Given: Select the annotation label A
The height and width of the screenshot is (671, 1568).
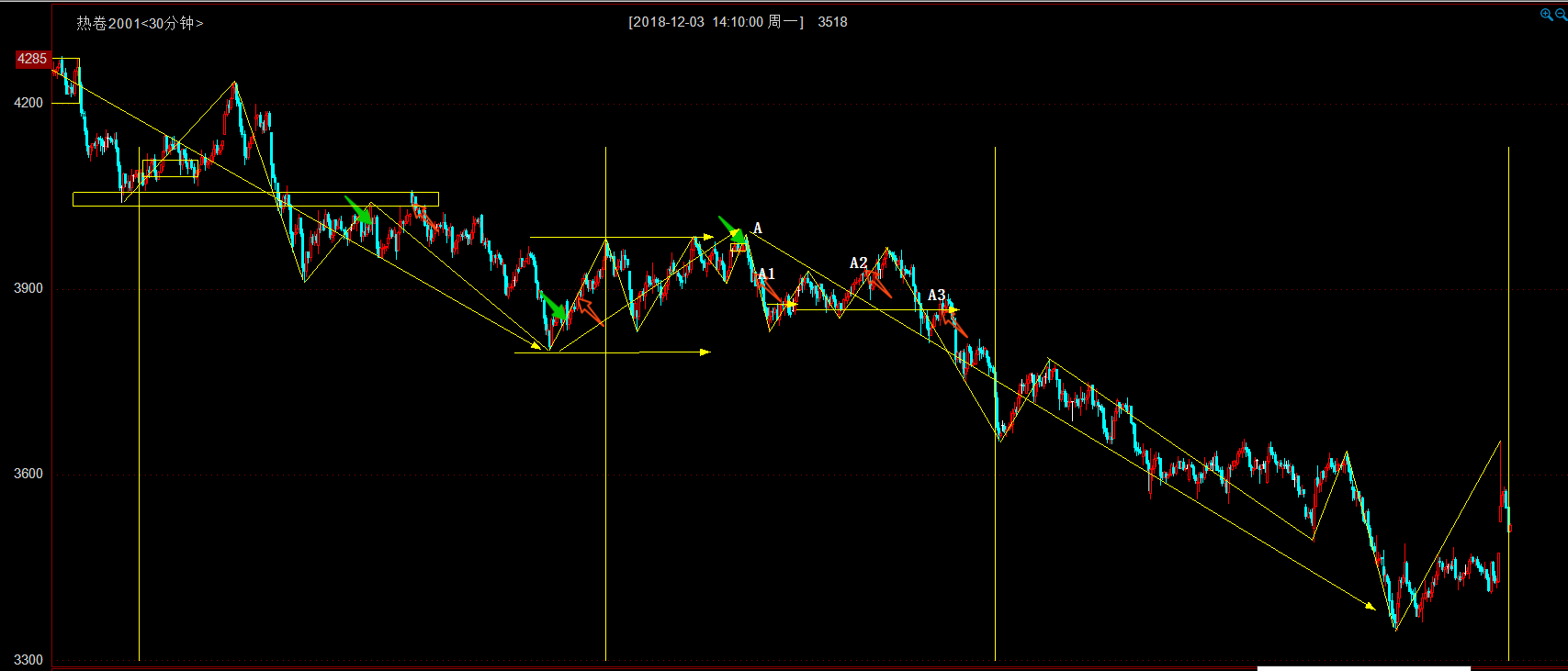Looking at the screenshot, I should click(758, 229).
